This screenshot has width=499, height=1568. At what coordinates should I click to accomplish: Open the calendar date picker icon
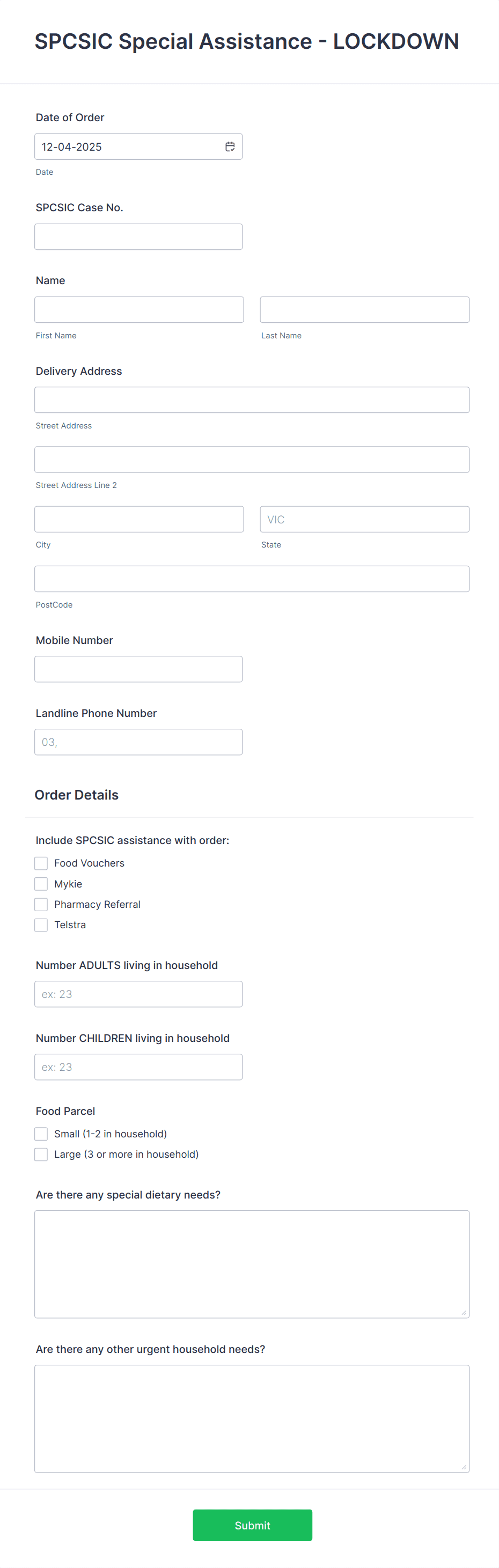click(230, 146)
